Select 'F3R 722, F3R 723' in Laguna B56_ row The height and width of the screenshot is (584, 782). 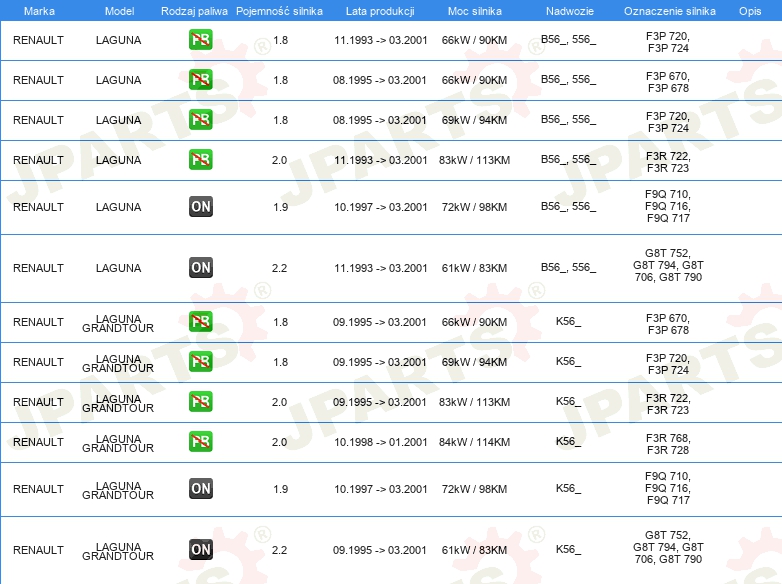click(668, 162)
